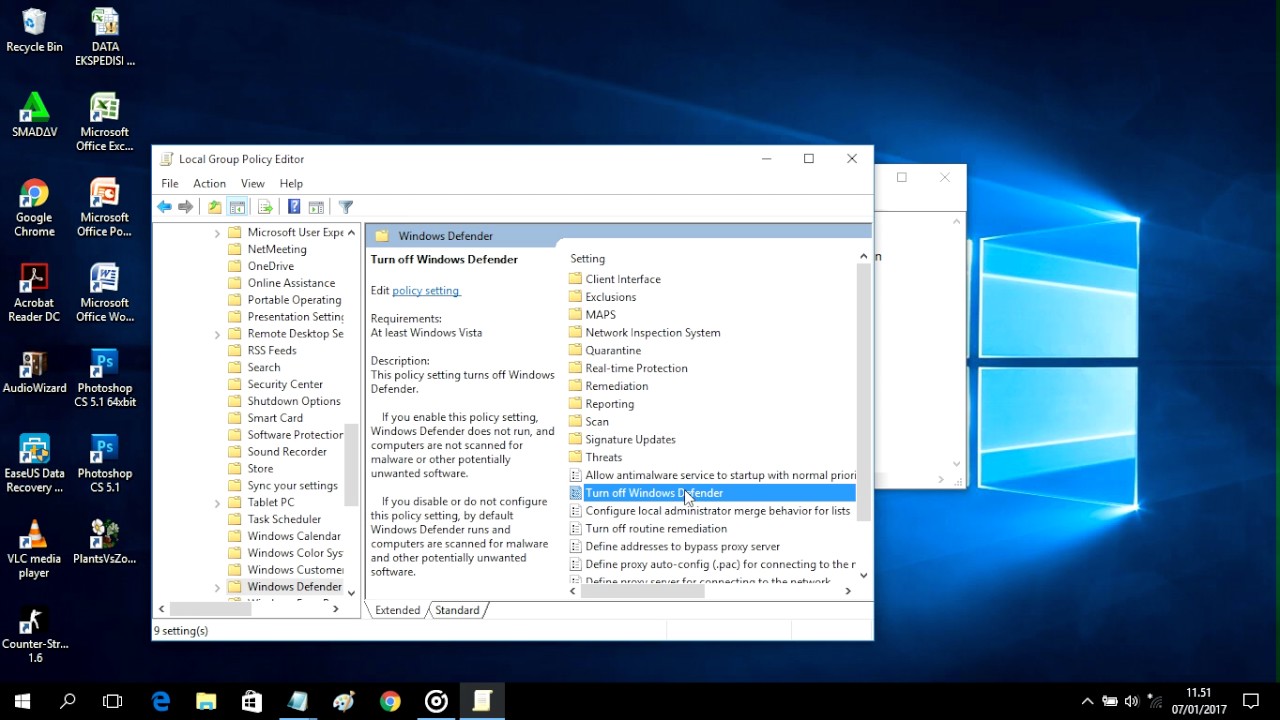1280x720 pixels.
Task: Expand the Tablet PC tree node
Action: (x=217, y=503)
